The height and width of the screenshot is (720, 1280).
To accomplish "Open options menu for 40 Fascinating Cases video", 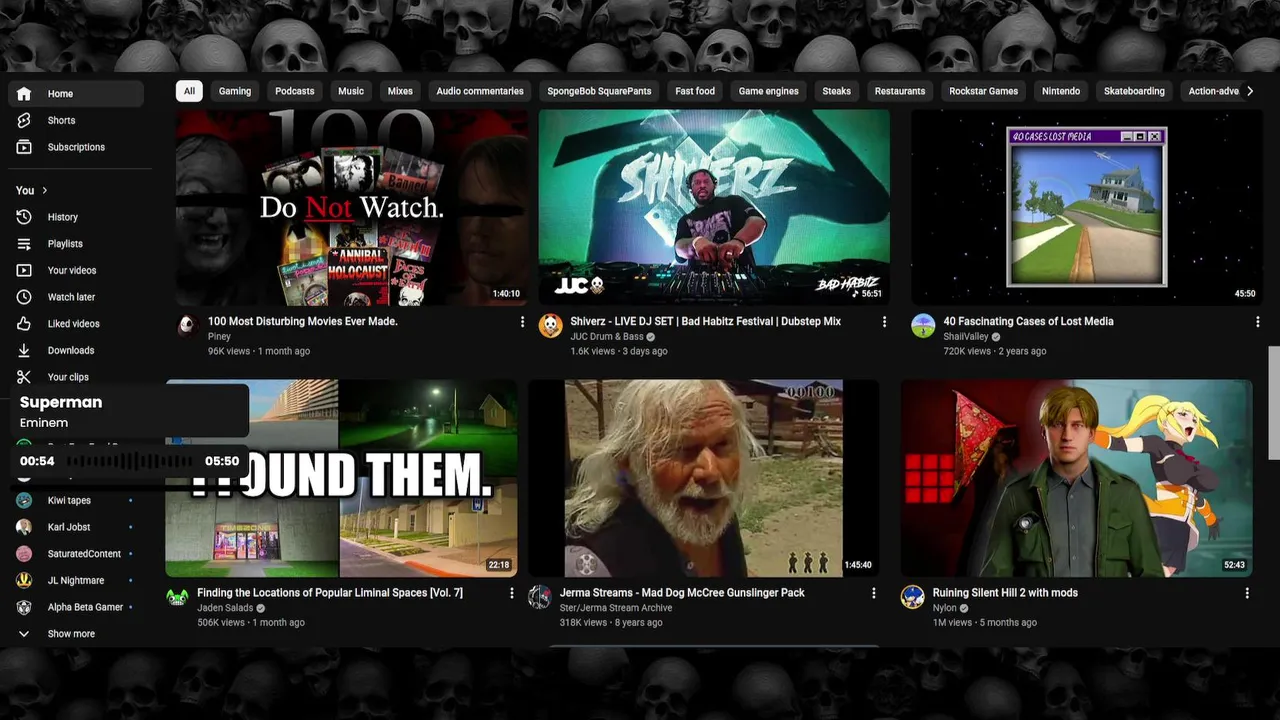I will (1258, 322).
